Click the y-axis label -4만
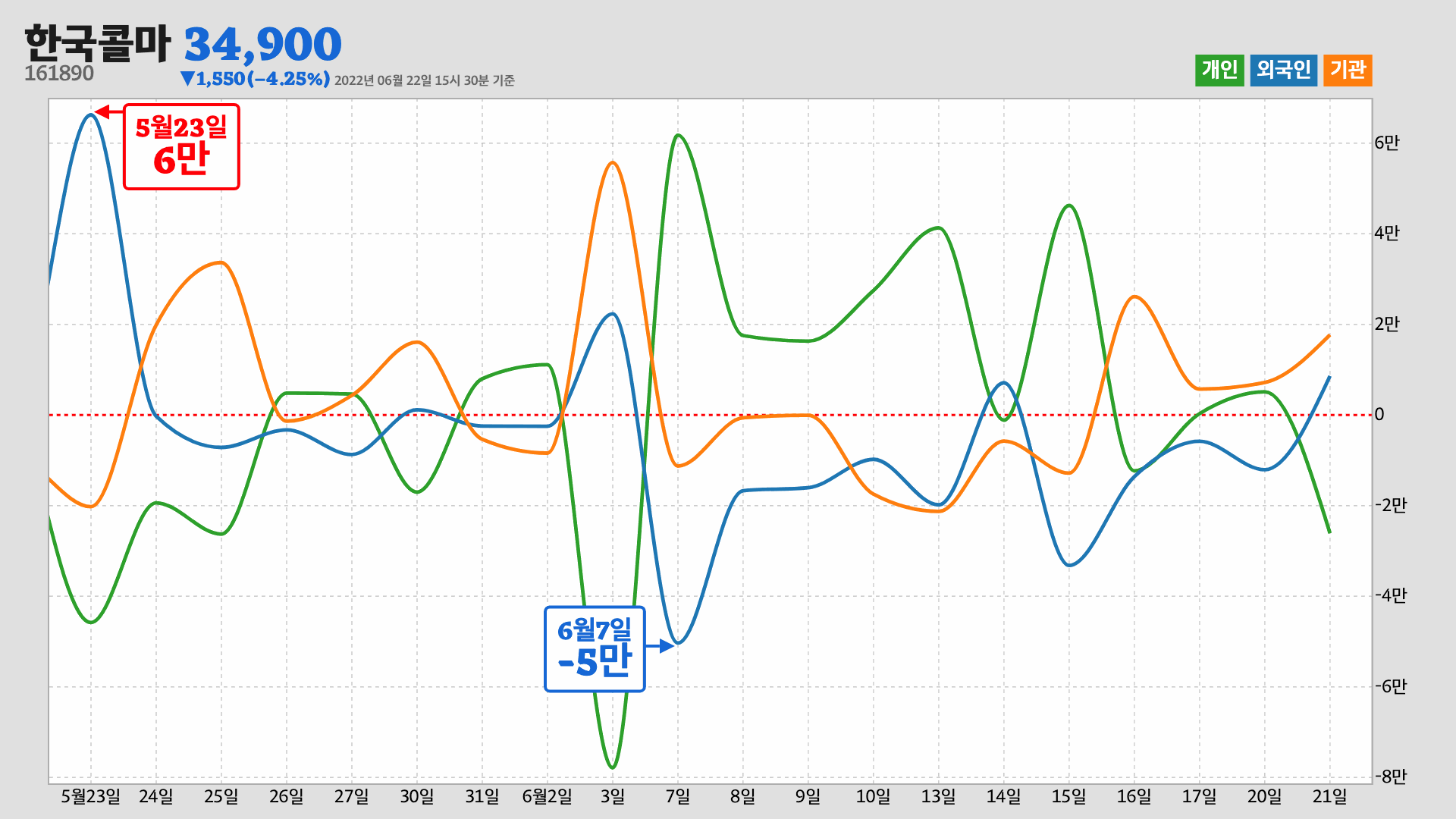Image resolution: width=1456 pixels, height=819 pixels. (x=1391, y=595)
